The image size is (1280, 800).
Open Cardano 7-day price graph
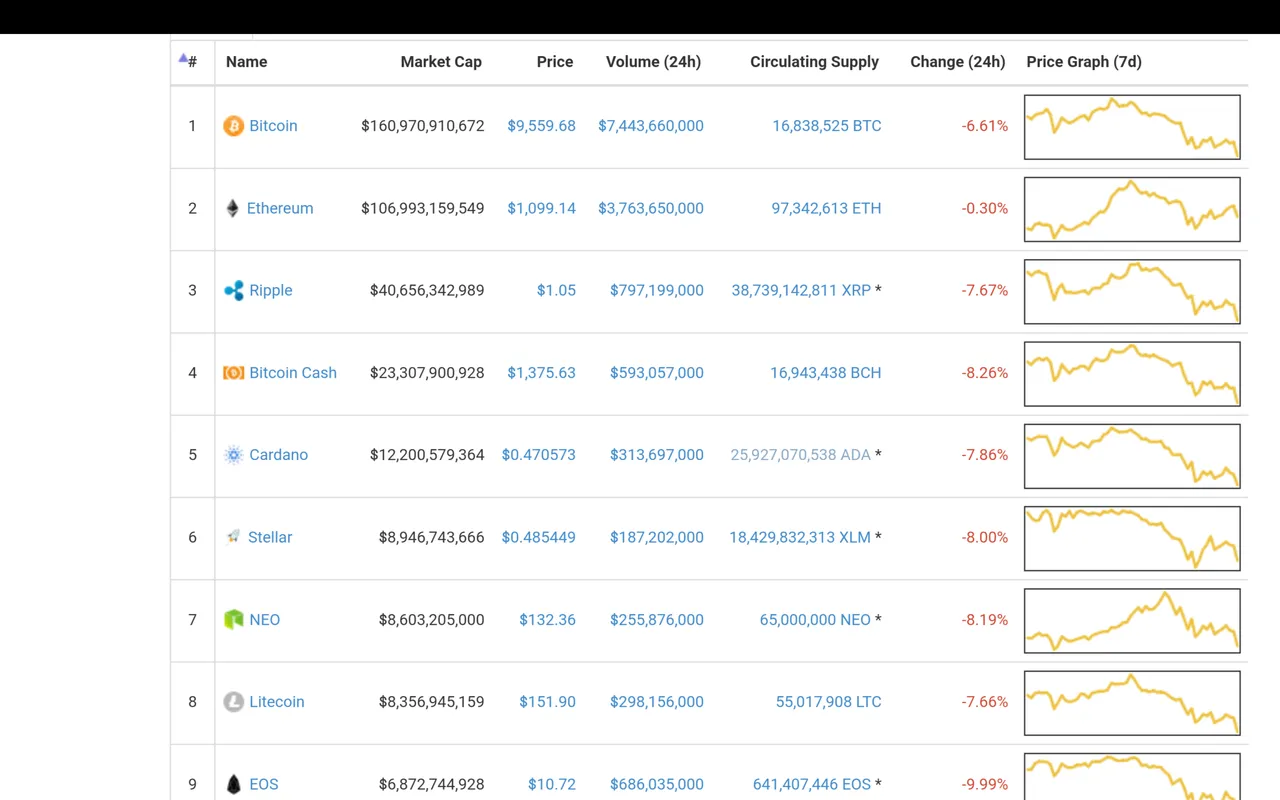pyautogui.click(x=1132, y=456)
